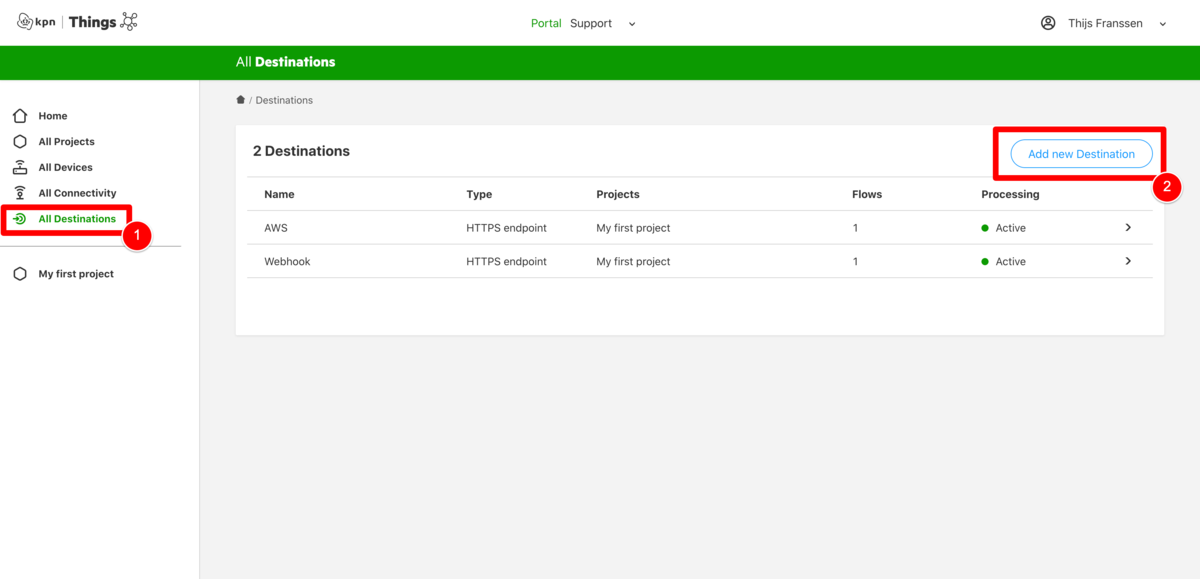Image resolution: width=1200 pixels, height=579 pixels.
Task: Click the All Destinations arrow icon
Action: (20, 219)
